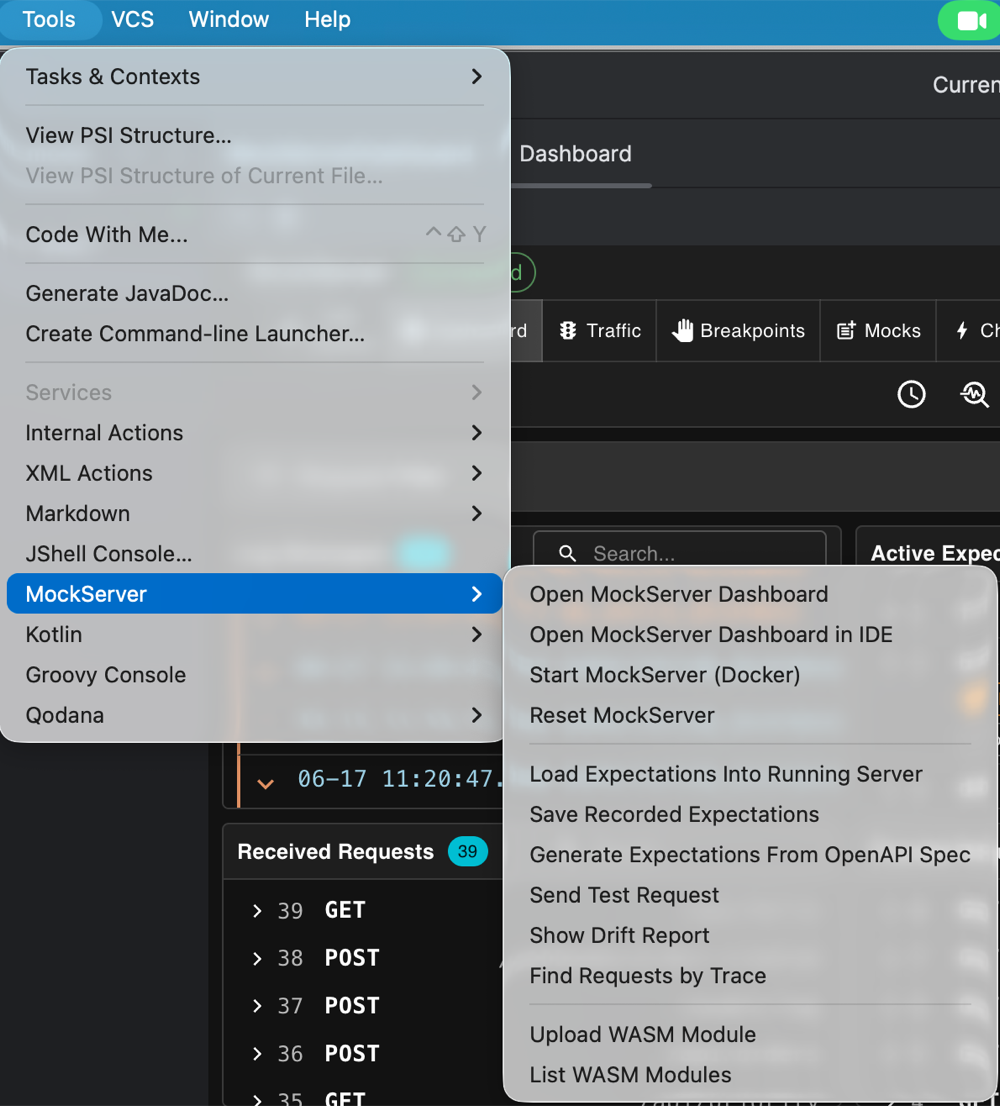Screen dimensions: 1000x1106
Task: Select Code With Me... menu item
Action: pyautogui.click(x=254, y=234)
